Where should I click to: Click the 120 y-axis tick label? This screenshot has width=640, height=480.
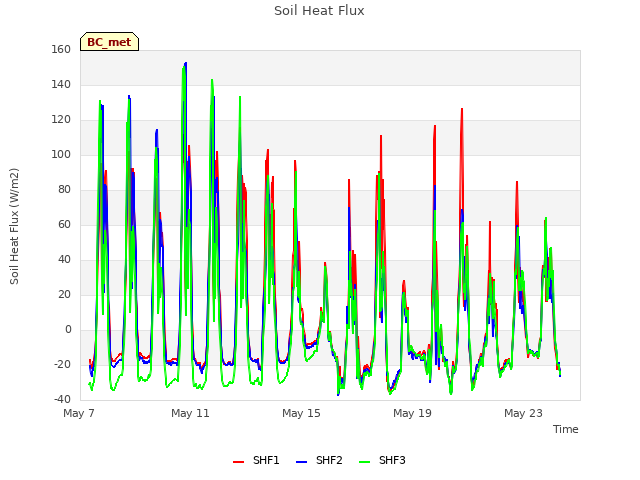[61, 120]
